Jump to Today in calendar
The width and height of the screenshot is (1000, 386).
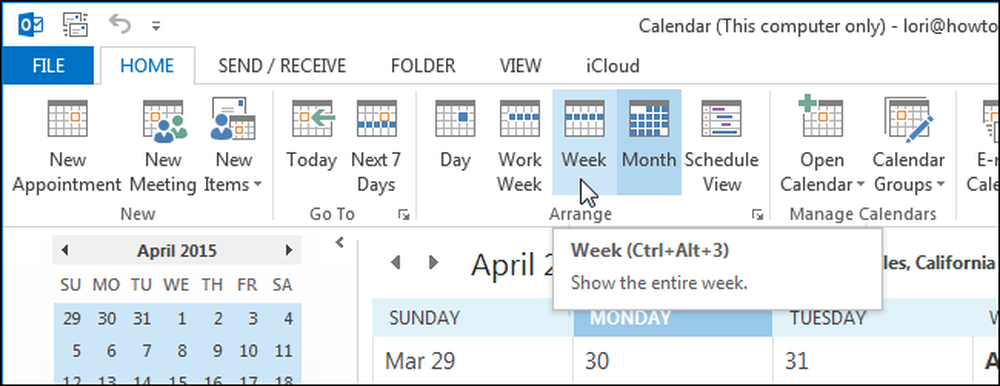coord(311,147)
